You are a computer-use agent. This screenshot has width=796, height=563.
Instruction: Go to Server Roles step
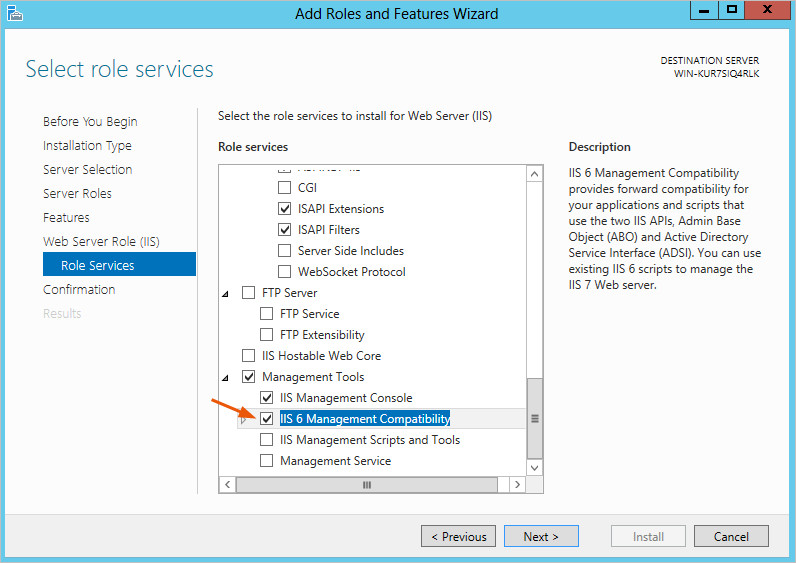tap(77, 194)
